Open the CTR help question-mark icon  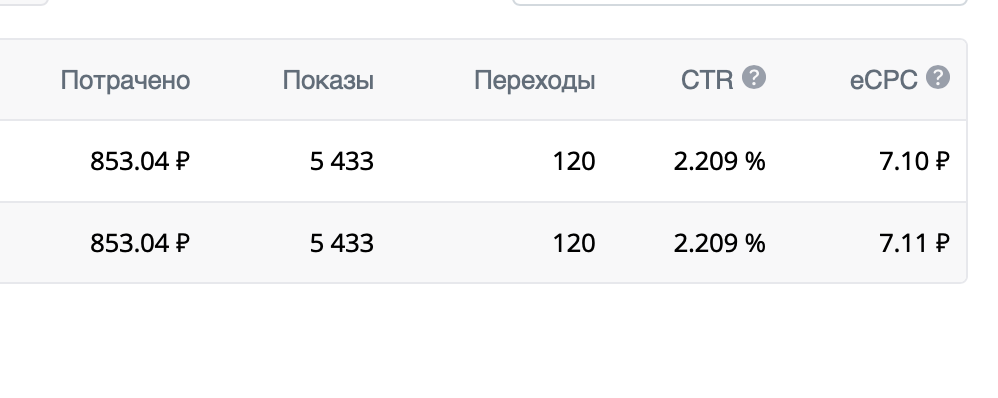click(x=754, y=78)
